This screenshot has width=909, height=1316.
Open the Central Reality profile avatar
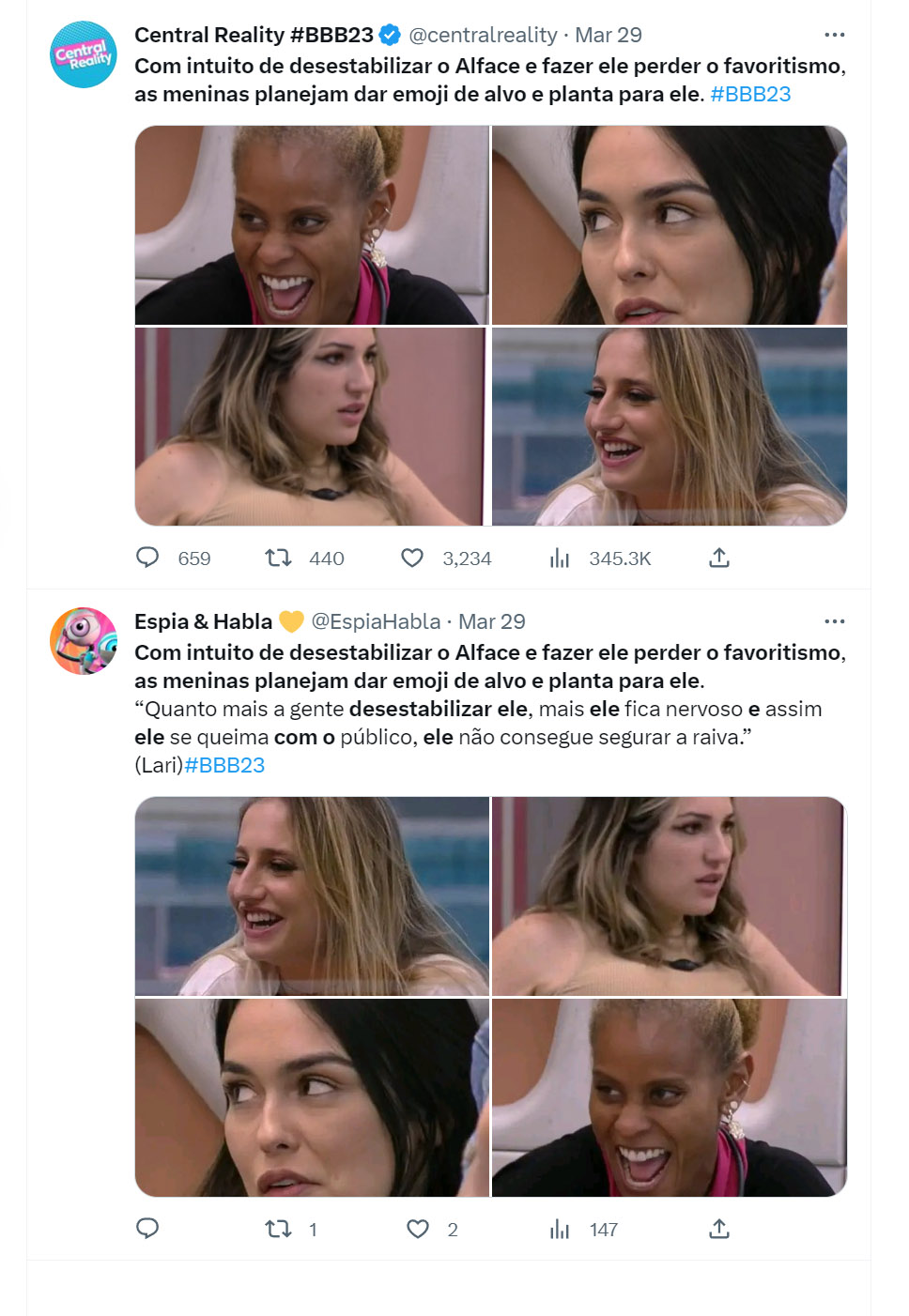click(84, 54)
